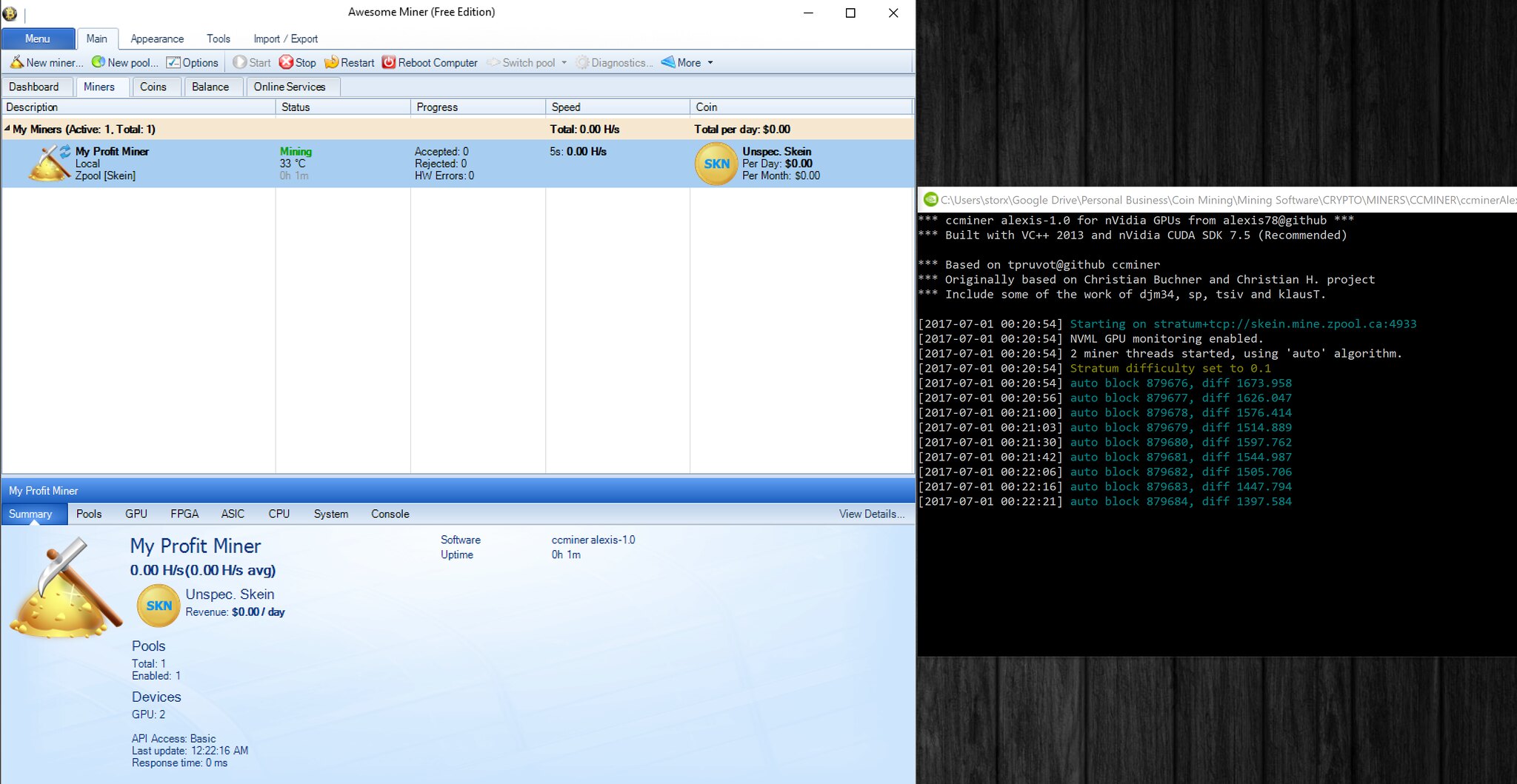1517x784 pixels.
Task: Click the View Details link
Action: 871,514
